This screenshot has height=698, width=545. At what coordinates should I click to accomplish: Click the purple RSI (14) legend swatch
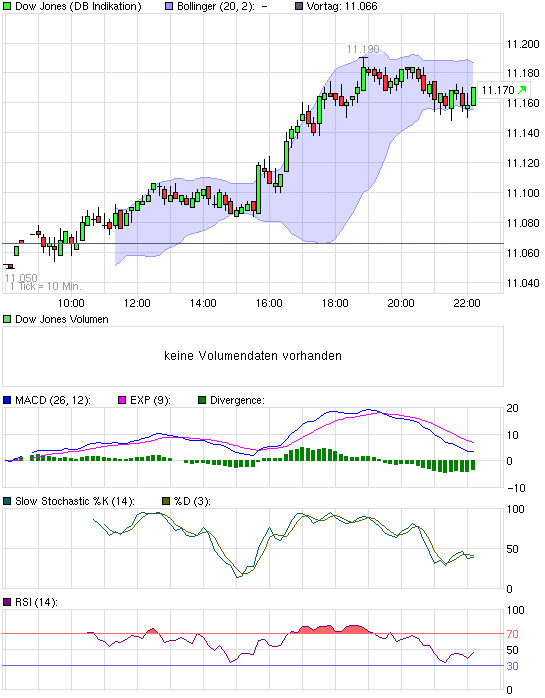pos(7,602)
